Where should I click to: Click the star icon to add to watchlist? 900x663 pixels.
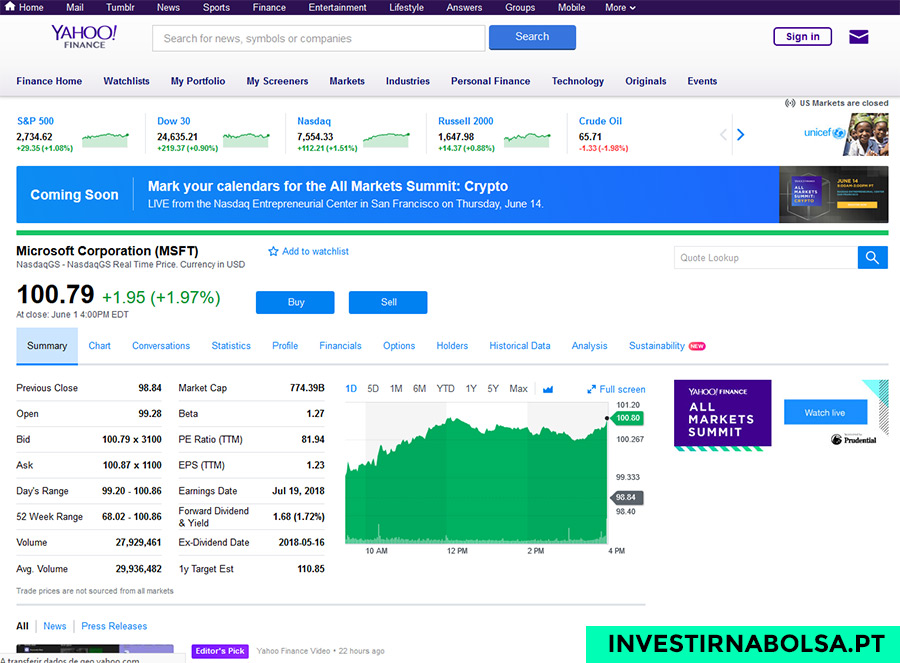273,251
